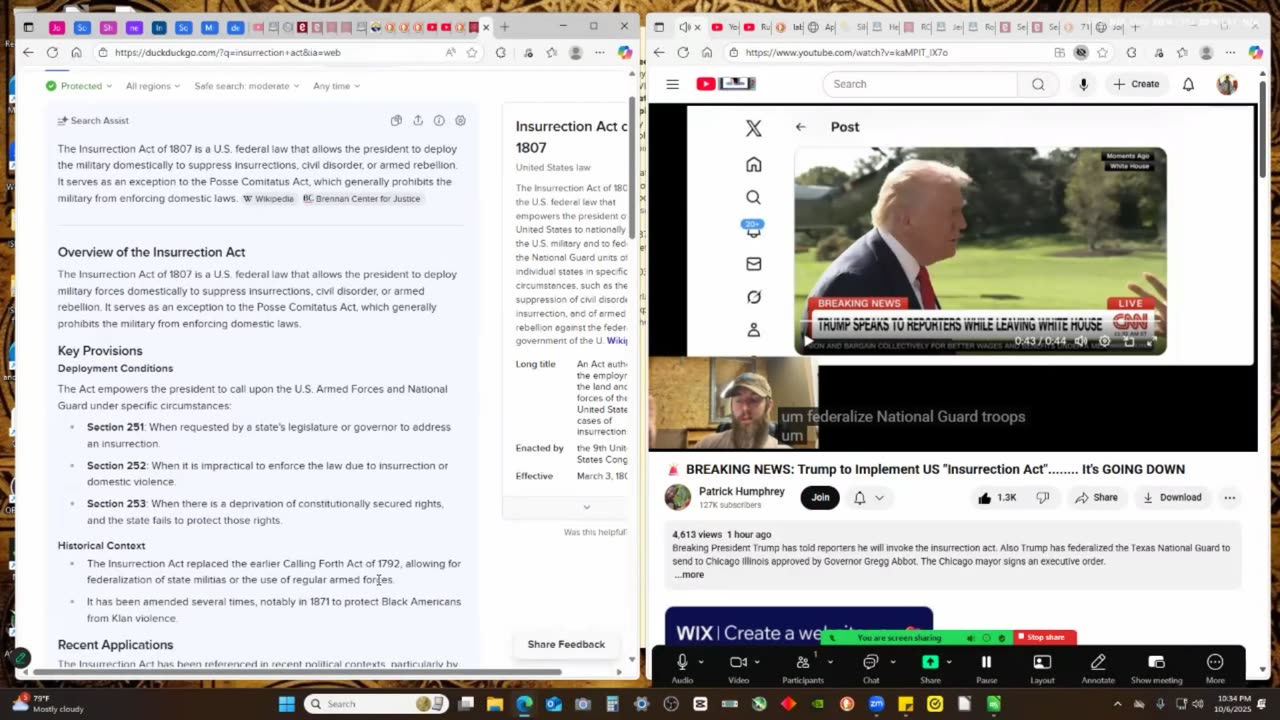Open the Patrick Humphrey channel link

click(x=741, y=491)
